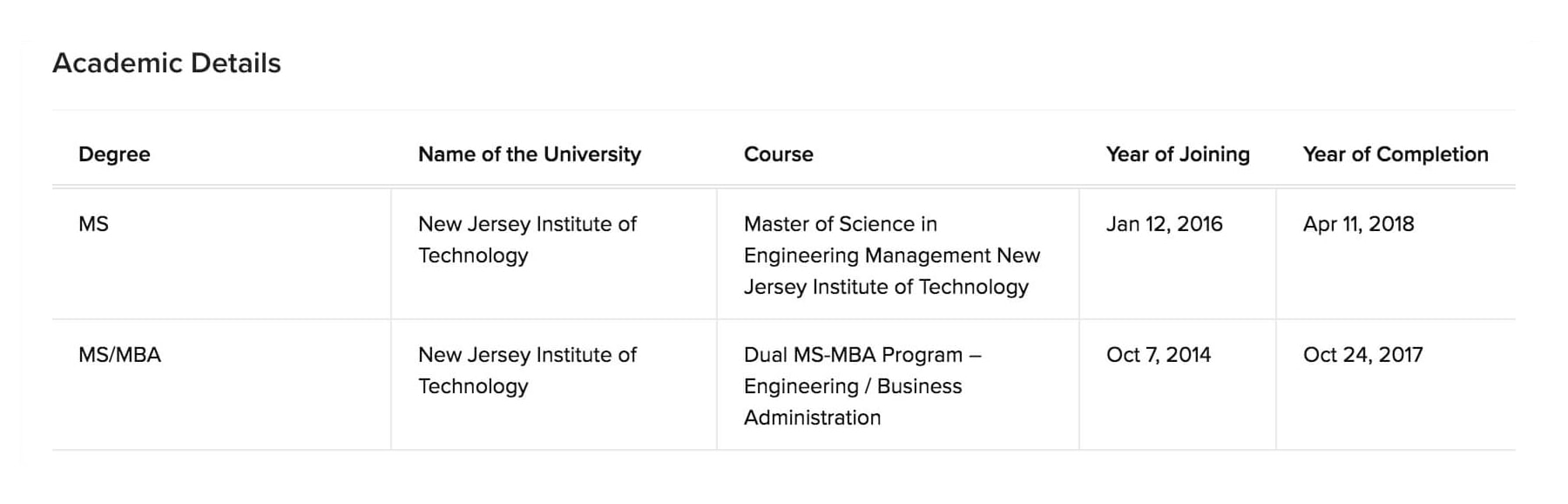This screenshot has height=504, width=1568.
Task: Select Master of Science in Engineering Management course
Action: tap(892, 255)
